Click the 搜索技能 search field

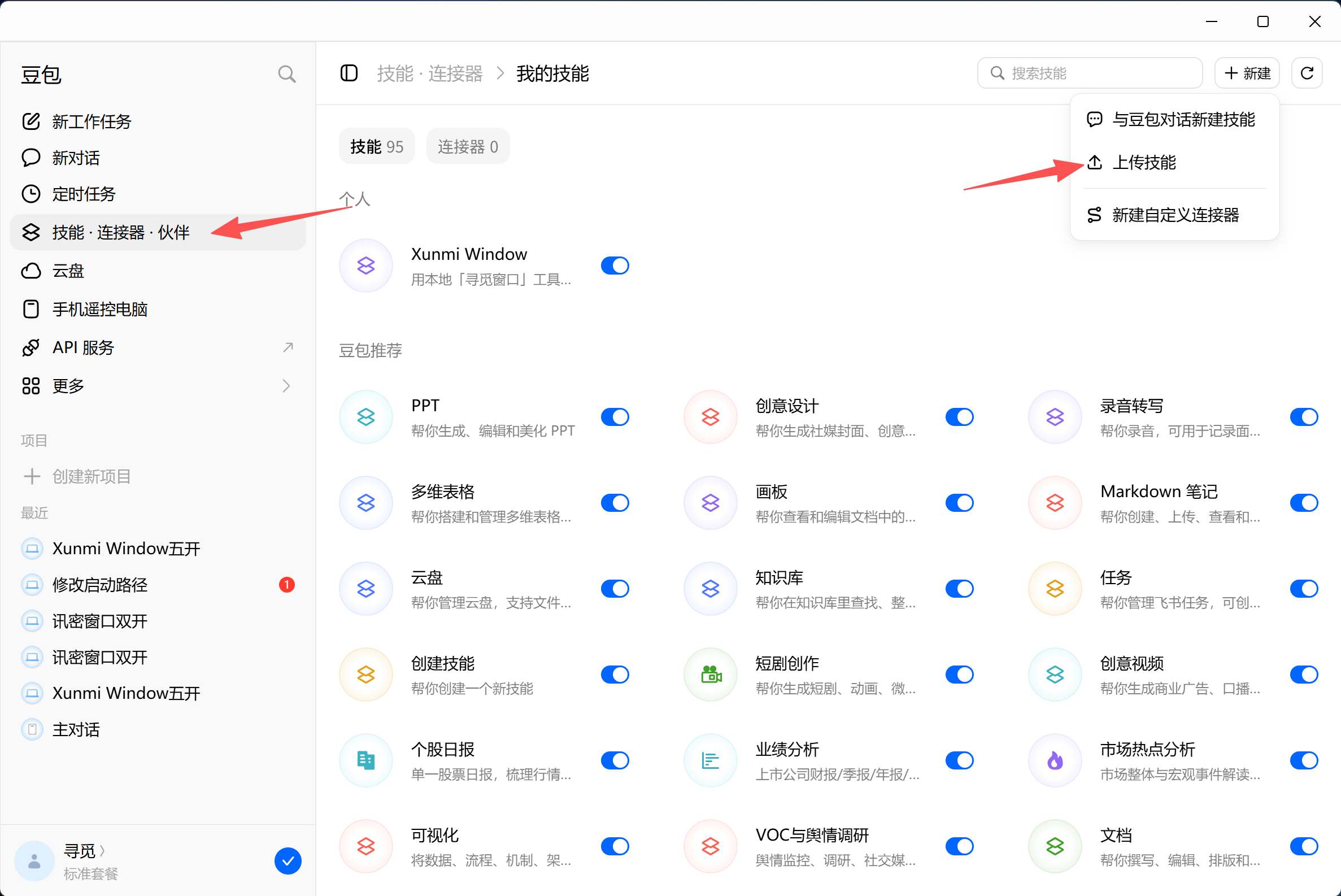pyautogui.click(x=1090, y=73)
